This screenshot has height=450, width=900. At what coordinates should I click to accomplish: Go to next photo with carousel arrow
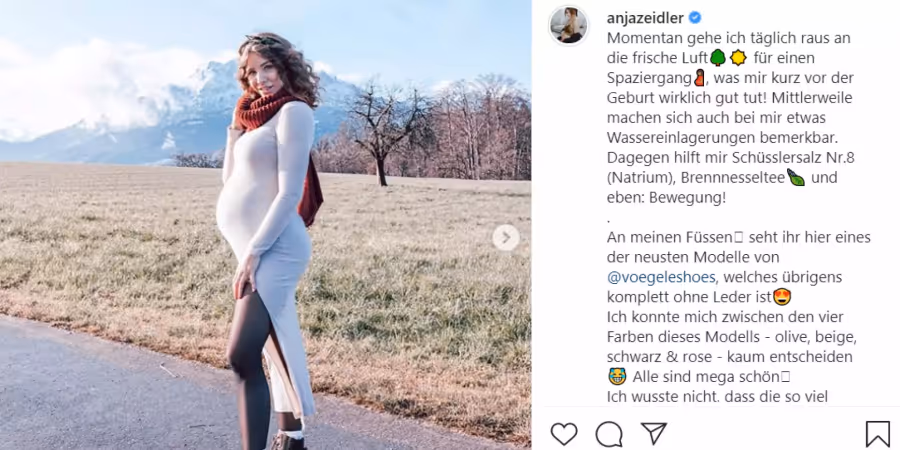tap(506, 238)
